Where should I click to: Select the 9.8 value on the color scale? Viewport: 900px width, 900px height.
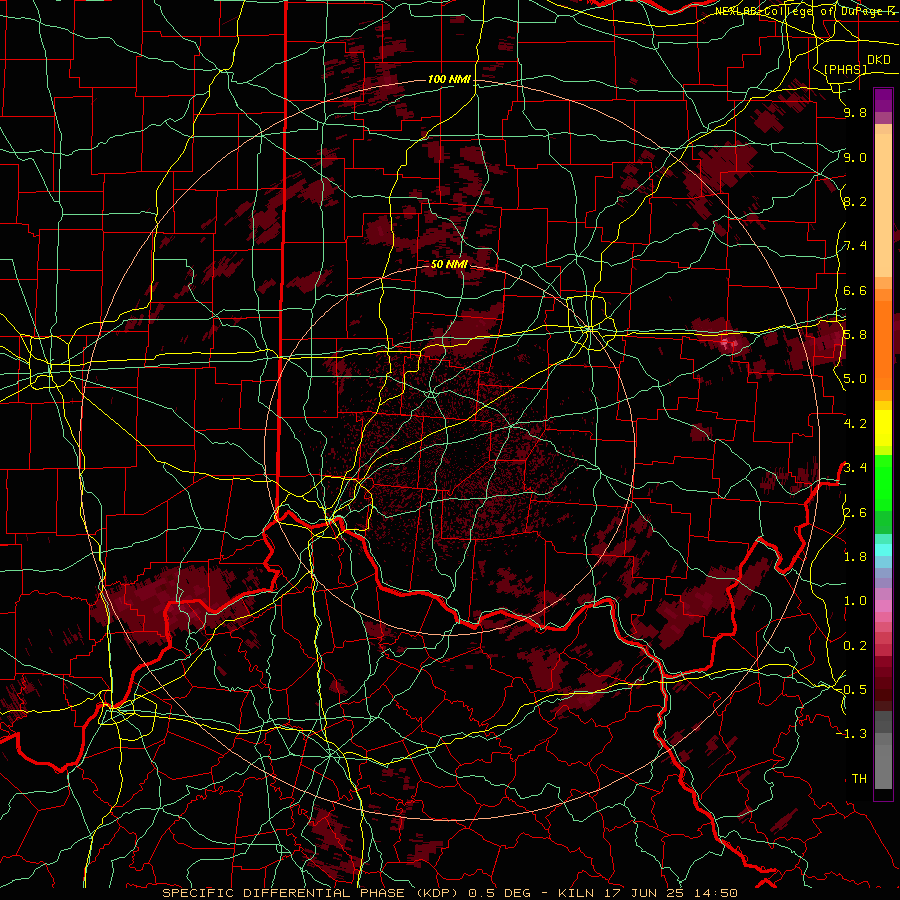855,113
